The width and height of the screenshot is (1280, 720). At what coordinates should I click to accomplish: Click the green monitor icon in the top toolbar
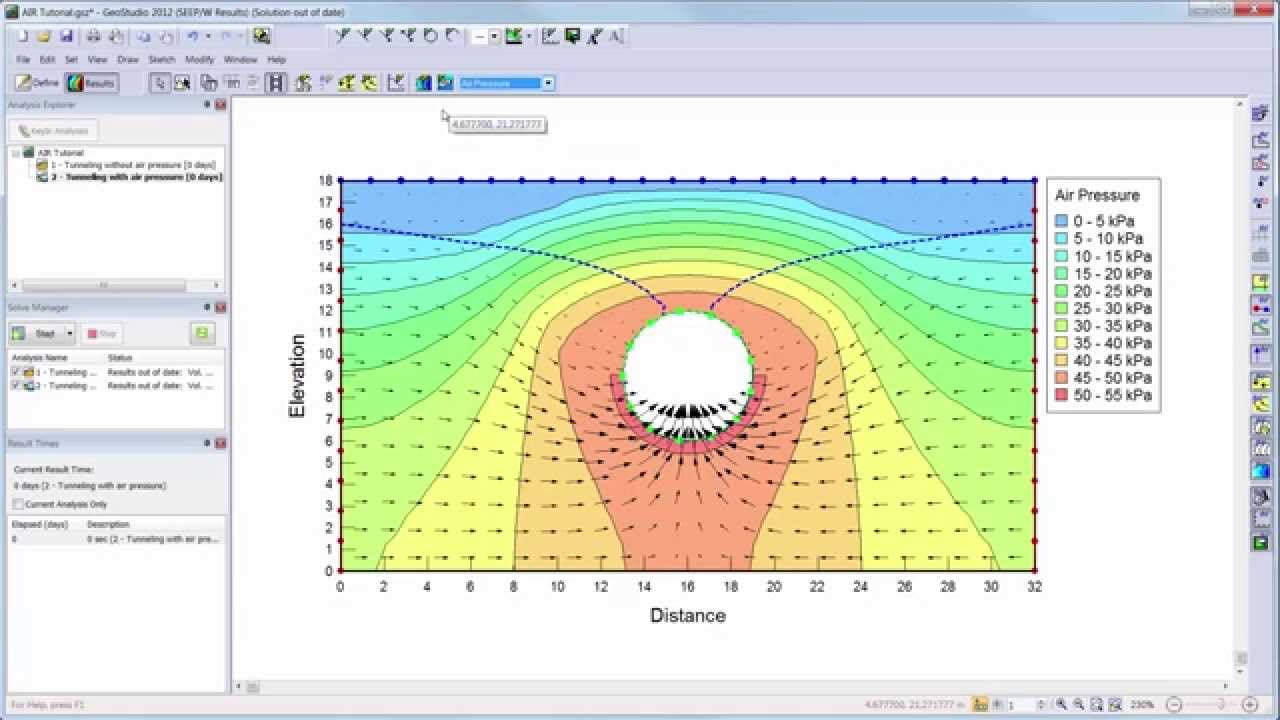pos(572,36)
